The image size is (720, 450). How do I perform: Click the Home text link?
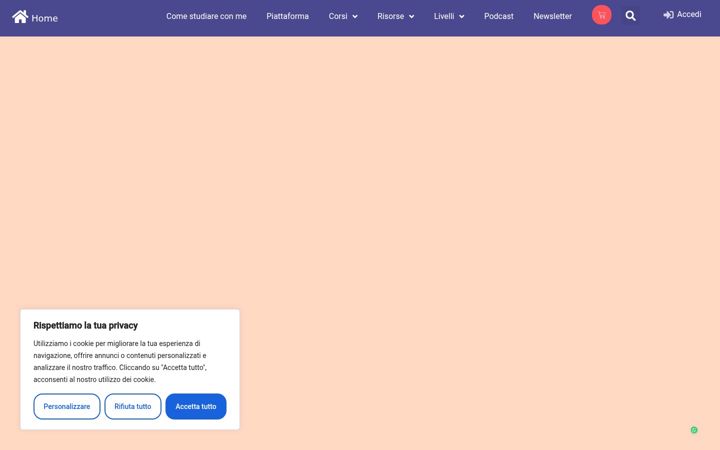45,18
